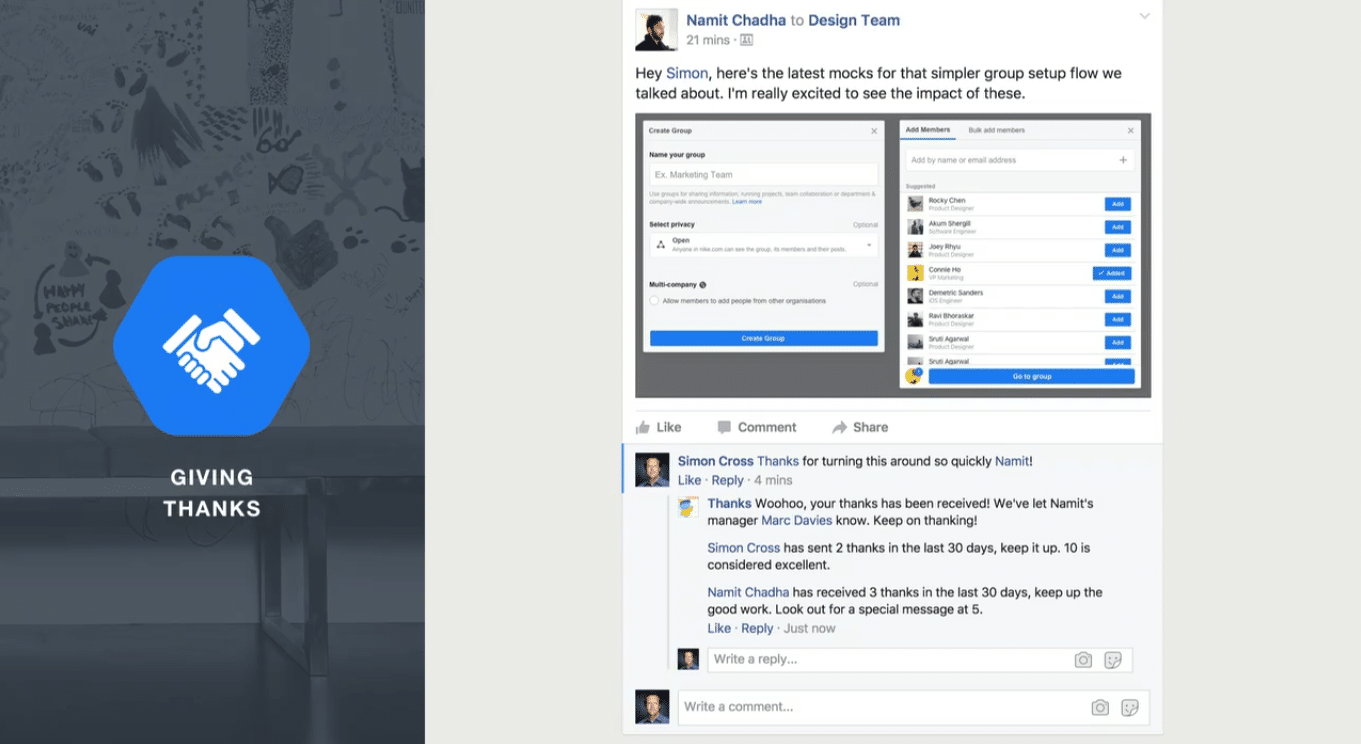Click the sticker icon in reply box

coord(1112,660)
